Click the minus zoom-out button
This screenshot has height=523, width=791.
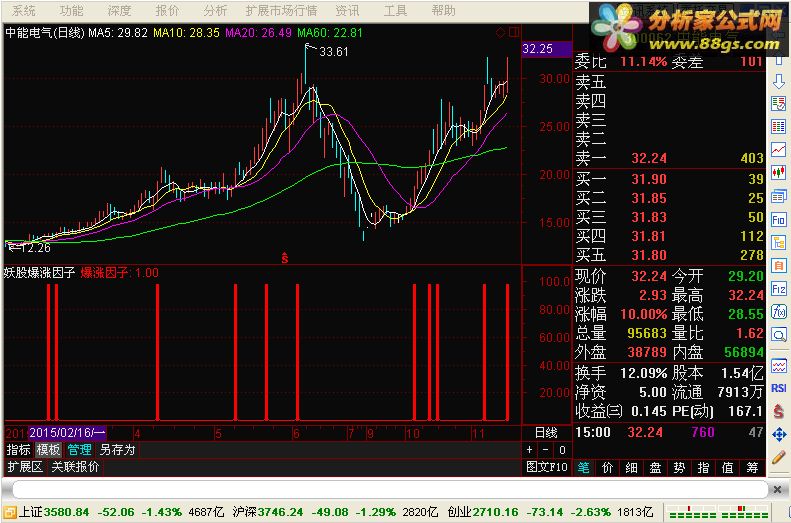click(x=545, y=449)
